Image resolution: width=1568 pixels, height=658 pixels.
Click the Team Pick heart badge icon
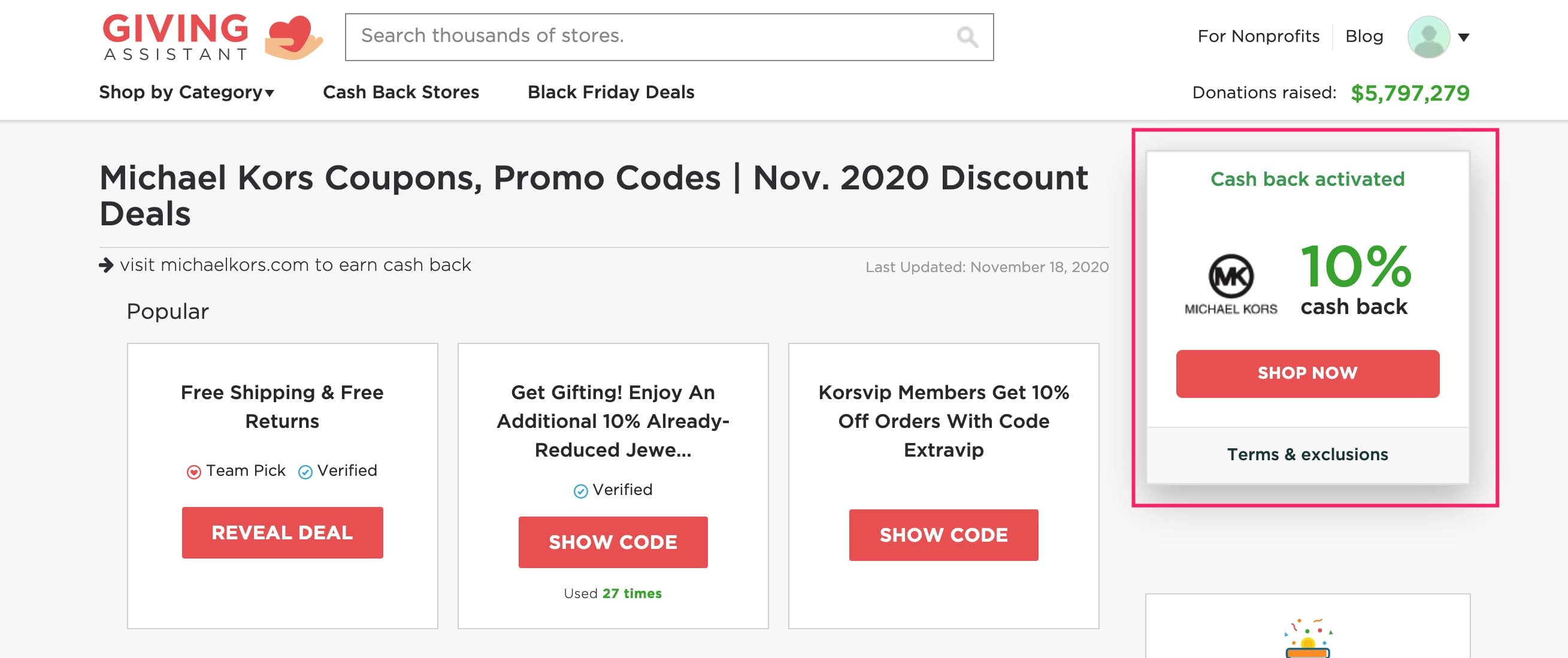[193, 472]
